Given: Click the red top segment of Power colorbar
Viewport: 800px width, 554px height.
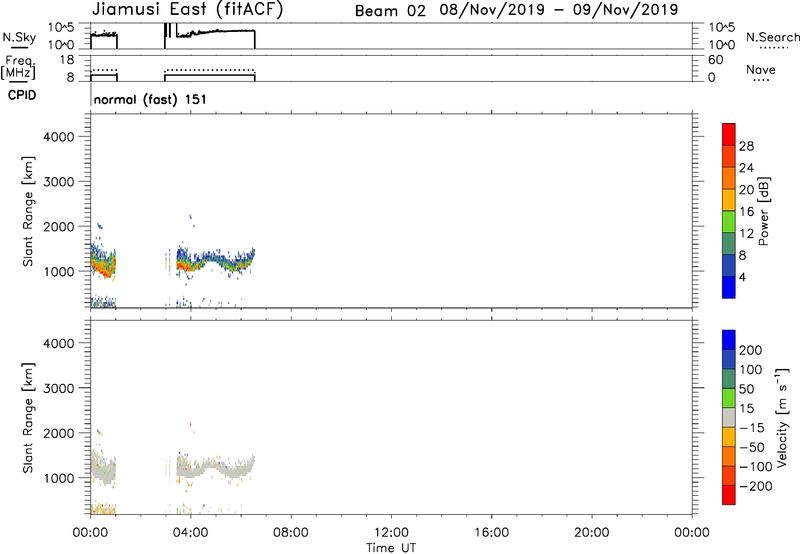Looking at the screenshot, I should coord(729,134).
